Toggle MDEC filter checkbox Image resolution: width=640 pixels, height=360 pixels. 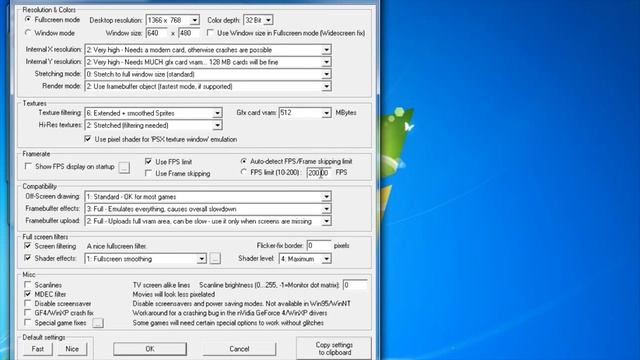(28, 294)
